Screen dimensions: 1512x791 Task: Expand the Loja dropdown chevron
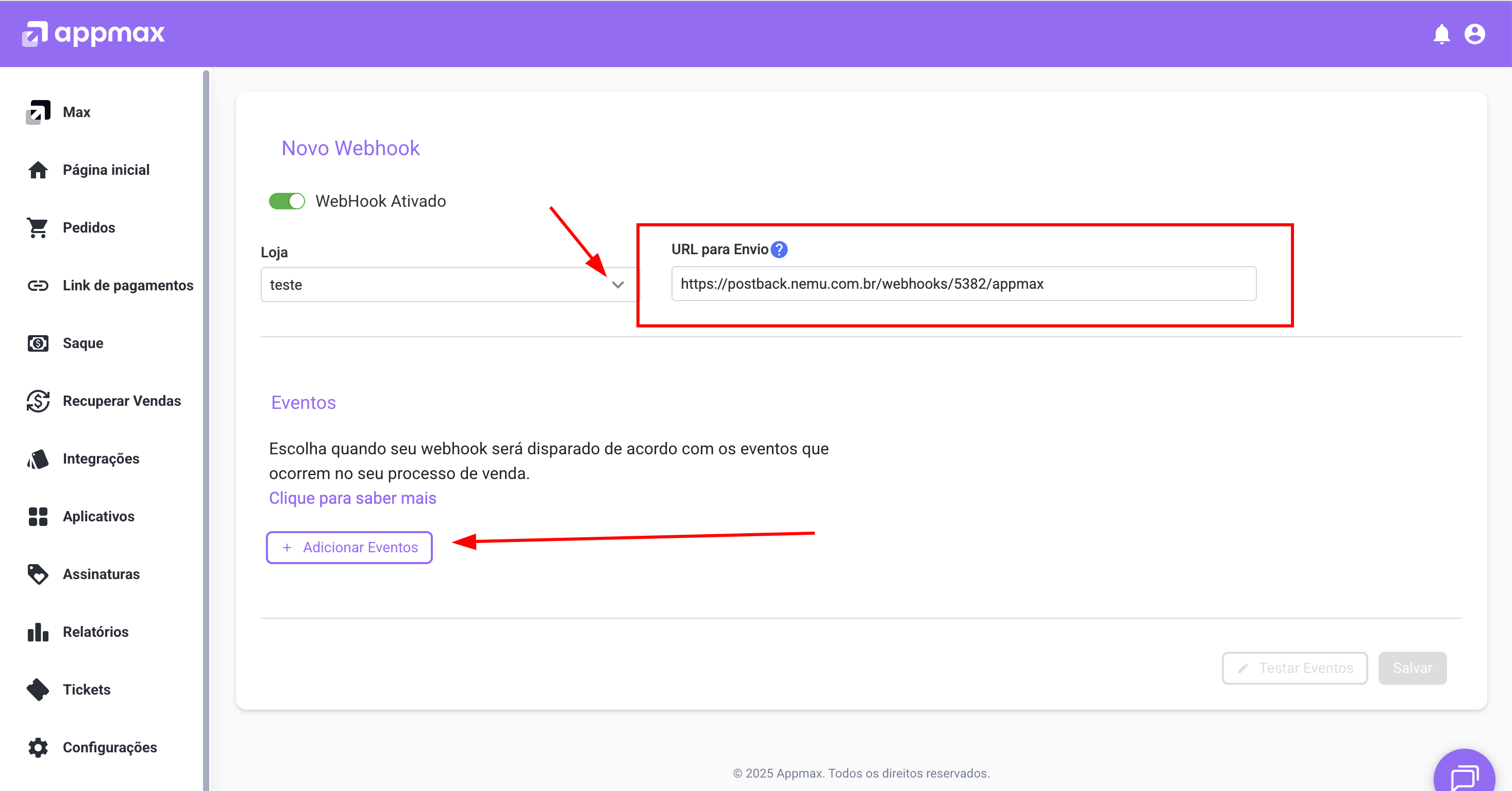(617, 285)
